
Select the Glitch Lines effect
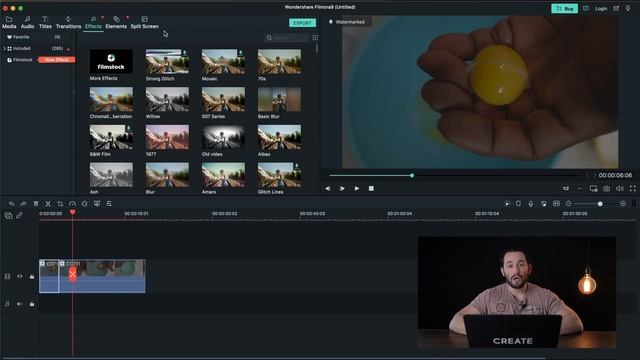pyautogui.click(x=279, y=175)
